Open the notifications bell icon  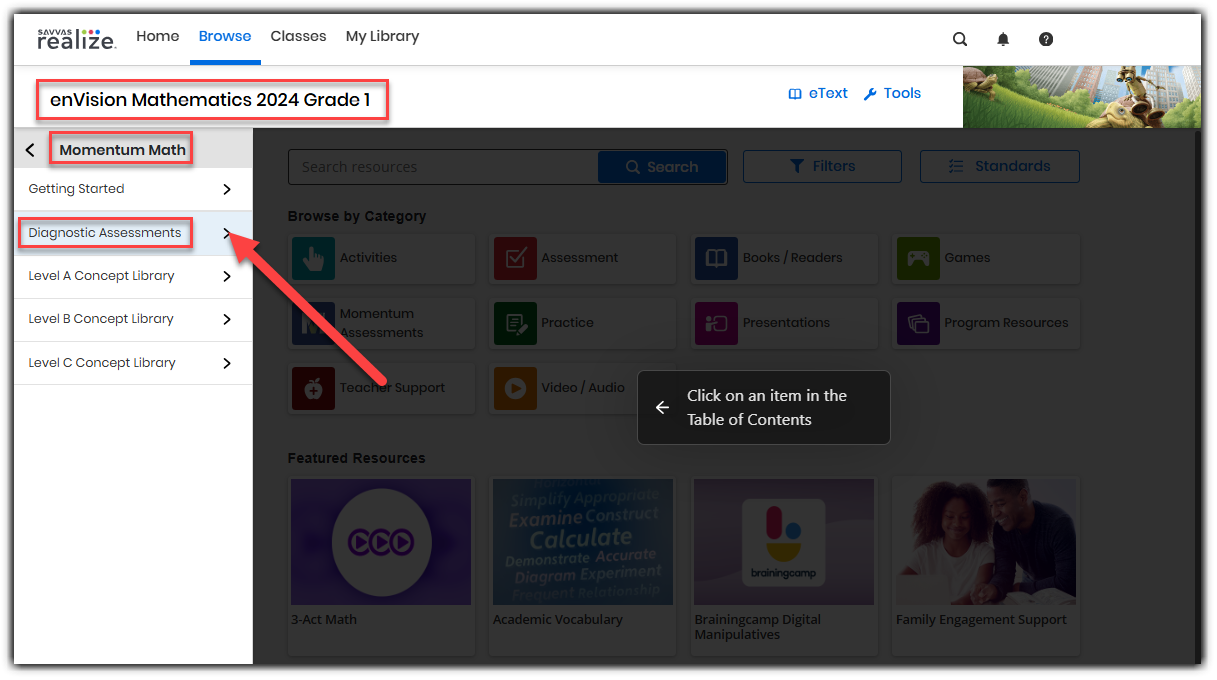tap(1003, 39)
